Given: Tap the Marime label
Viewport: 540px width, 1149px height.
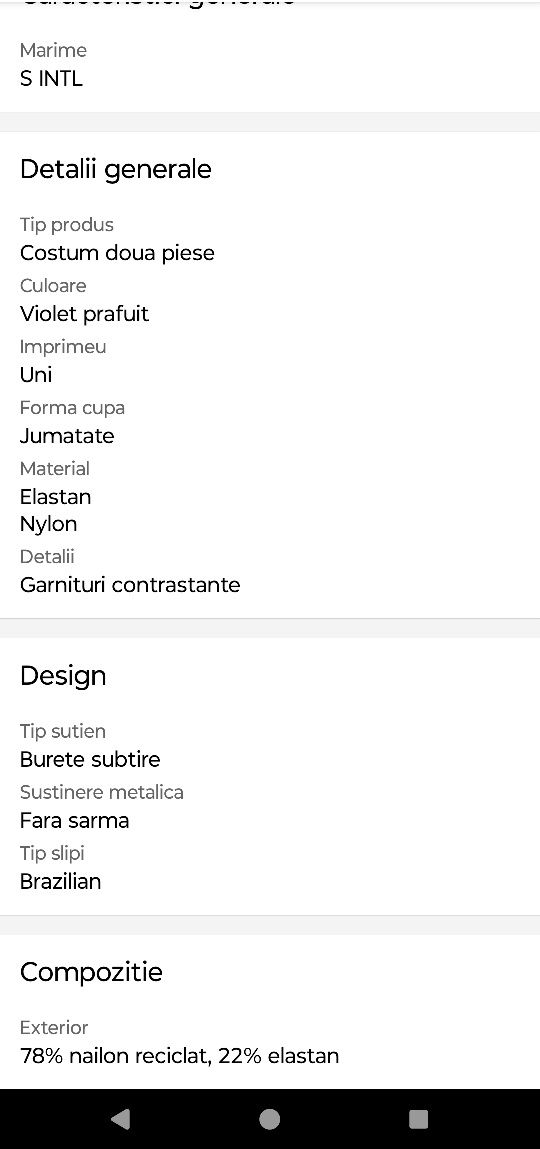Looking at the screenshot, I should (x=53, y=50).
